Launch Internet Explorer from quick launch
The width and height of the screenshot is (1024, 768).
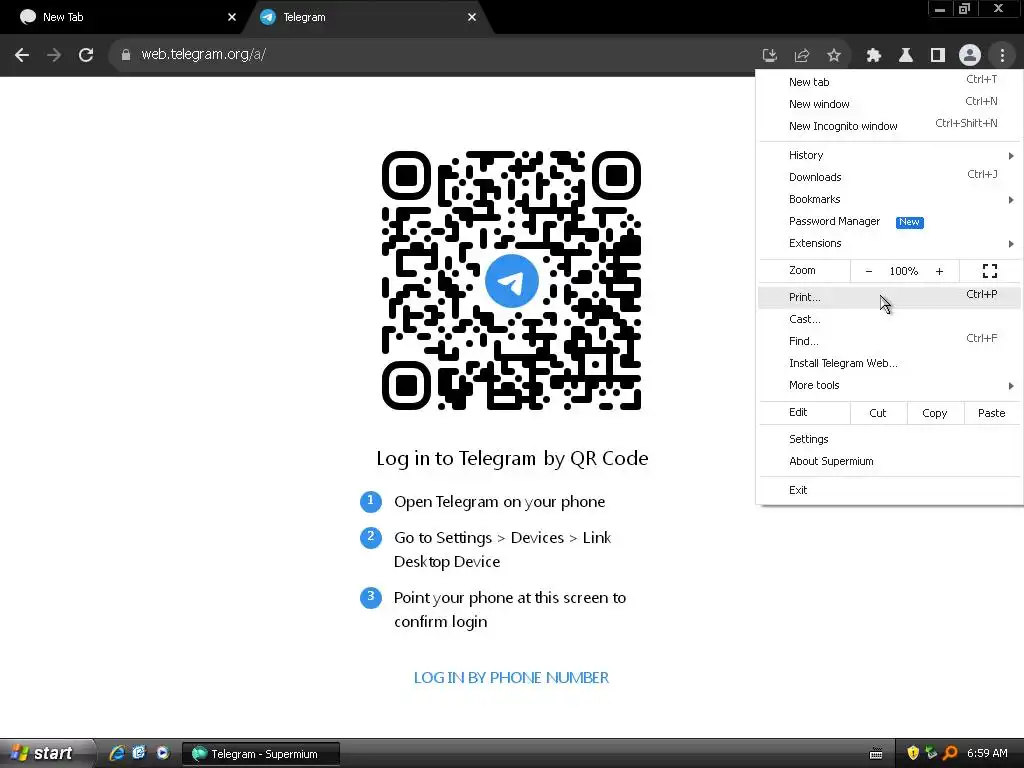point(117,753)
